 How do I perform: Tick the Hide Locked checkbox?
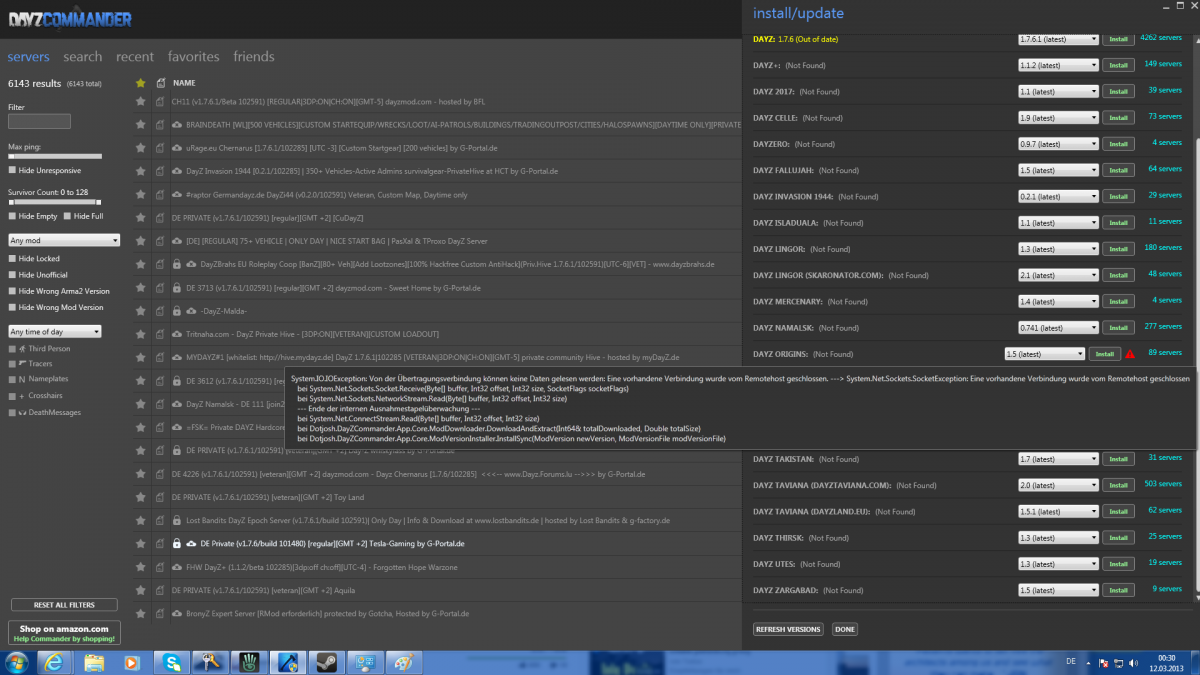pyautogui.click(x=13, y=259)
